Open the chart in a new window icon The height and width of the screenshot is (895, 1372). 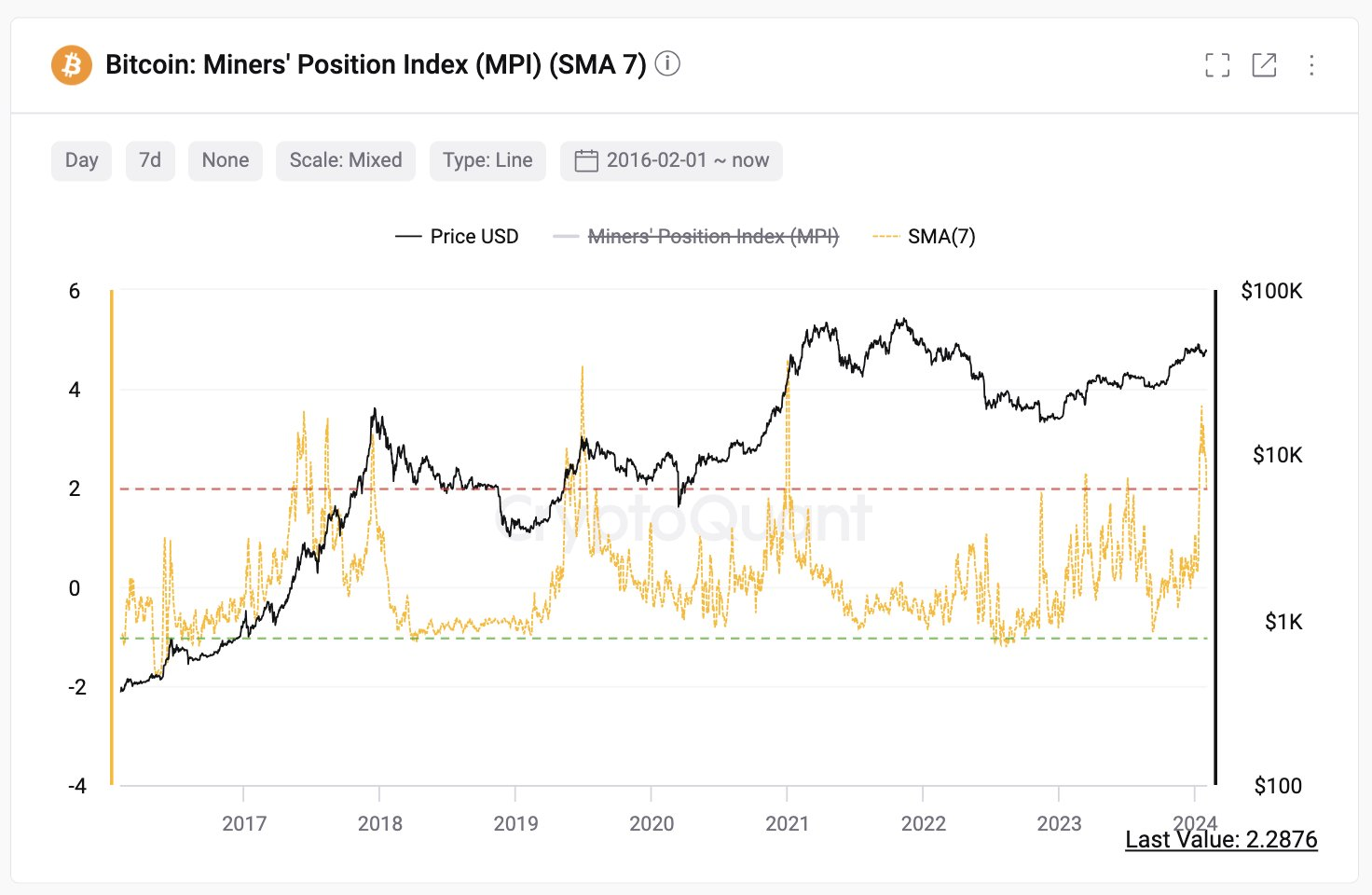[x=1264, y=65]
